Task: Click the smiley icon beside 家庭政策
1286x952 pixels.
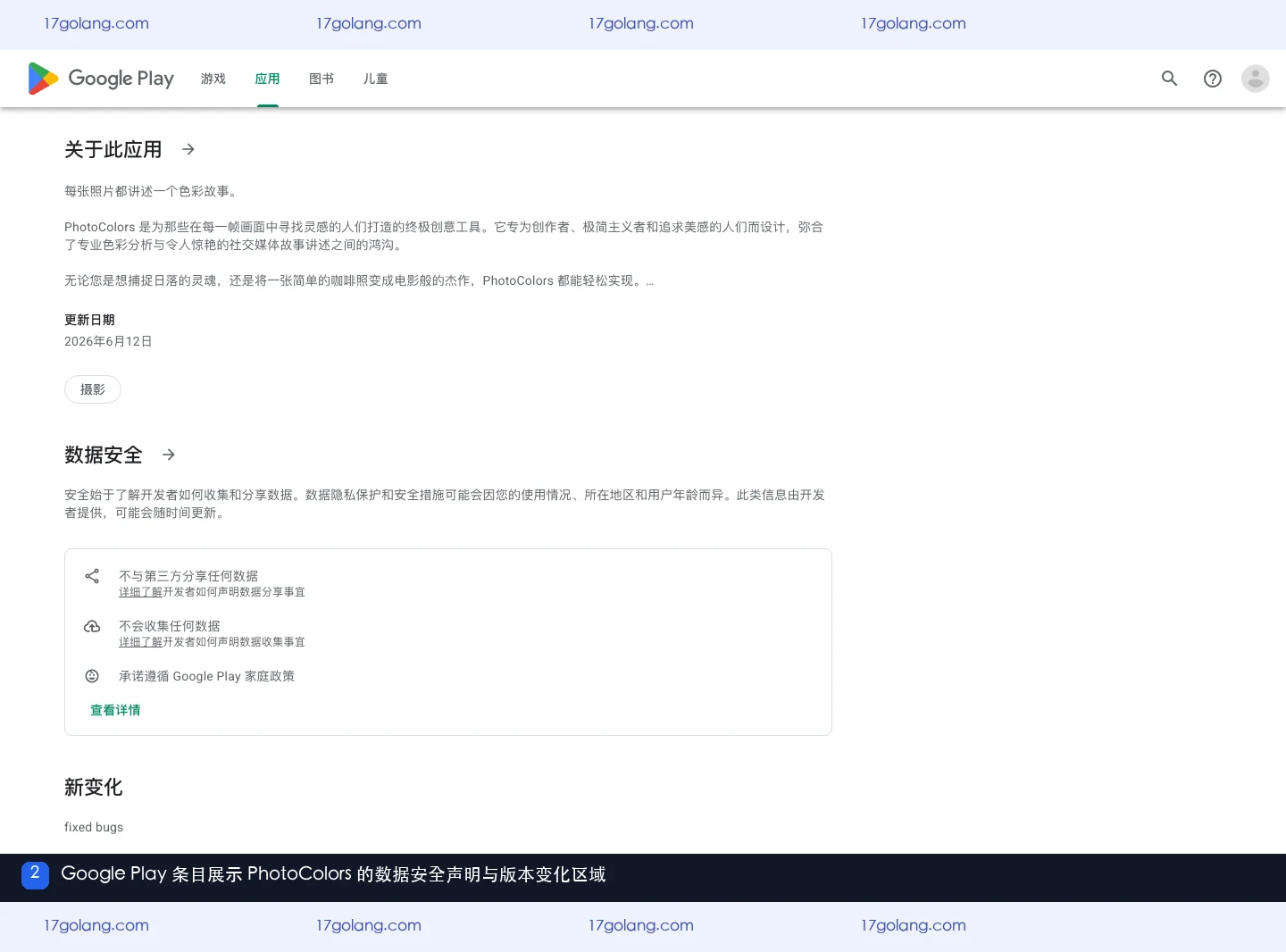Action: coord(92,676)
